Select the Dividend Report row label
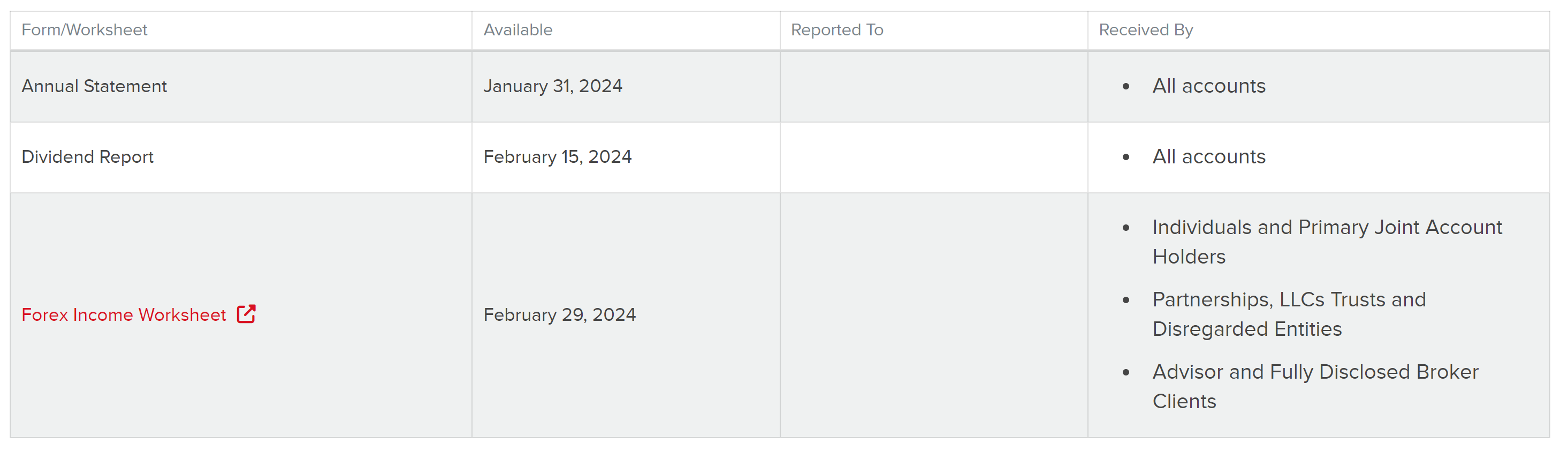1568x451 pixels. 88,156
